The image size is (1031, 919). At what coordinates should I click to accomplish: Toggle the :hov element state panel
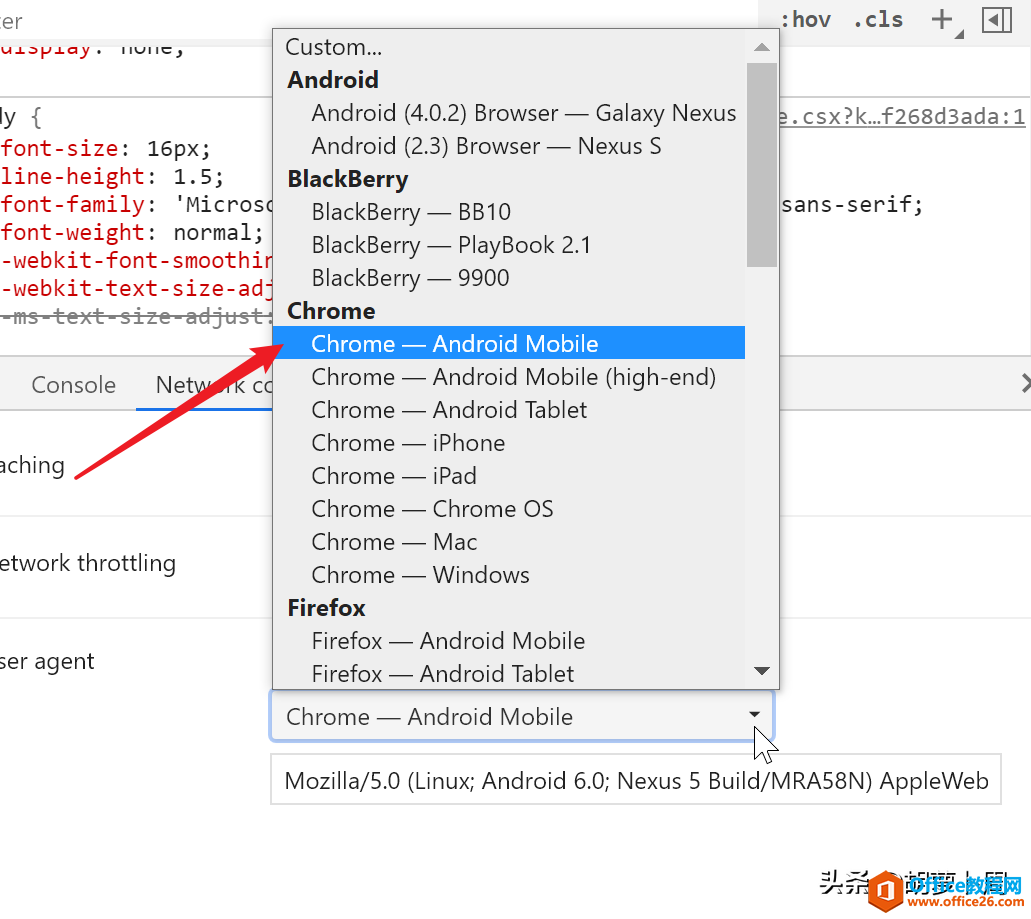[x=805, y=20]
